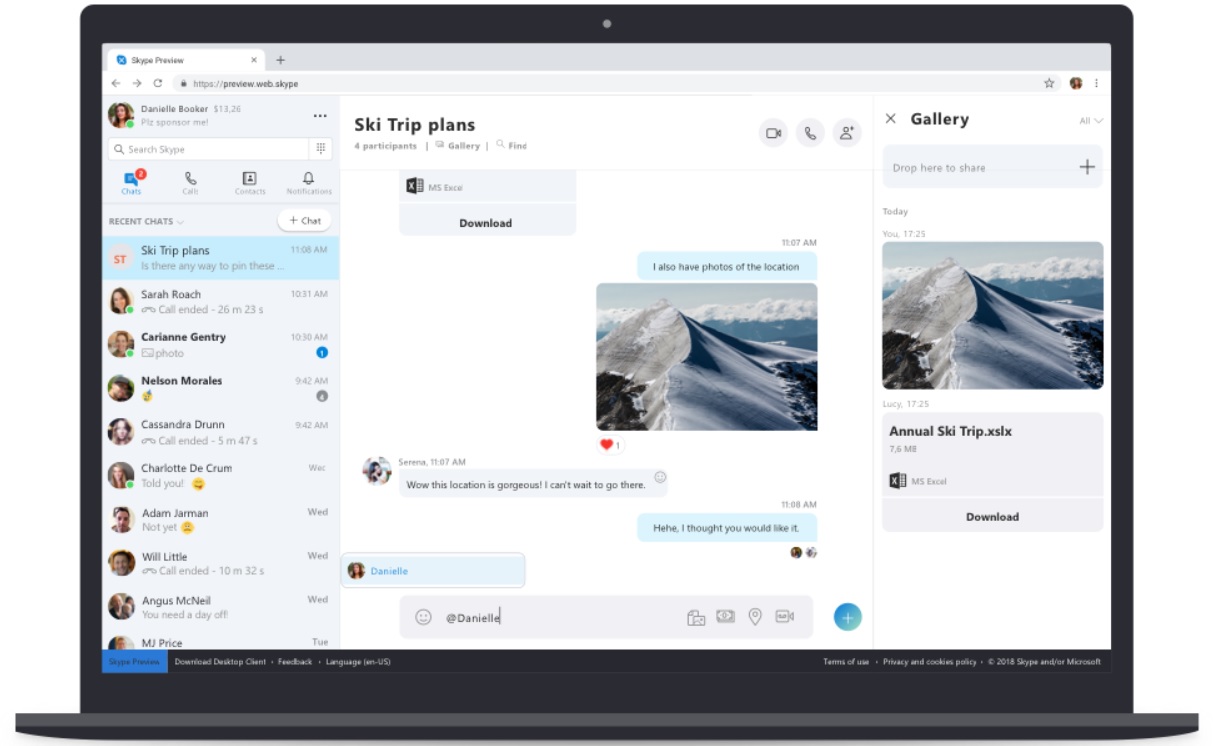Screen dimensions: 1213x746
Task: Switch to the Contacts tab
Action: point(250,182)
